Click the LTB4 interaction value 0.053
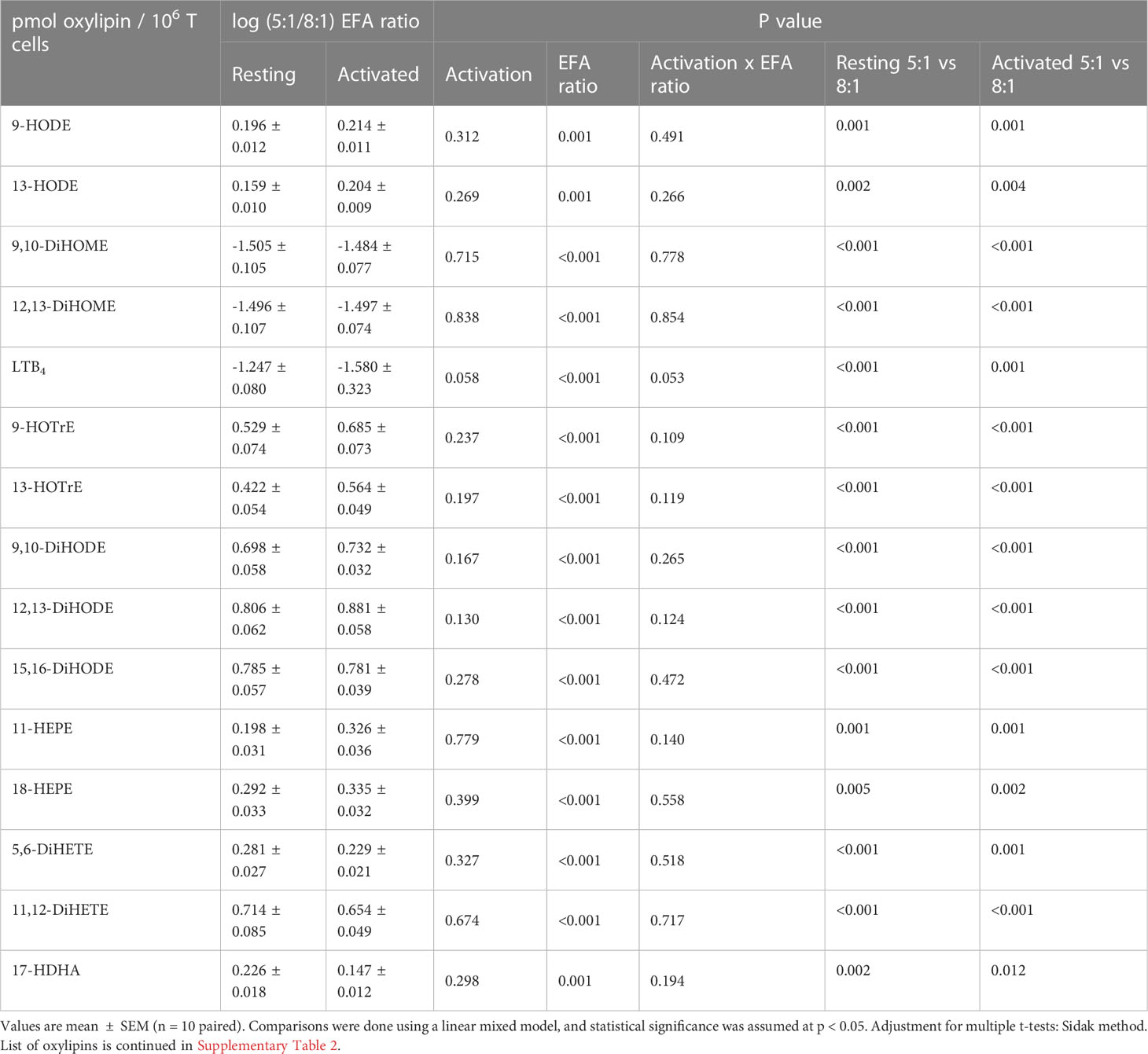Screen dimensions: 1148x1054 (668, 378)
